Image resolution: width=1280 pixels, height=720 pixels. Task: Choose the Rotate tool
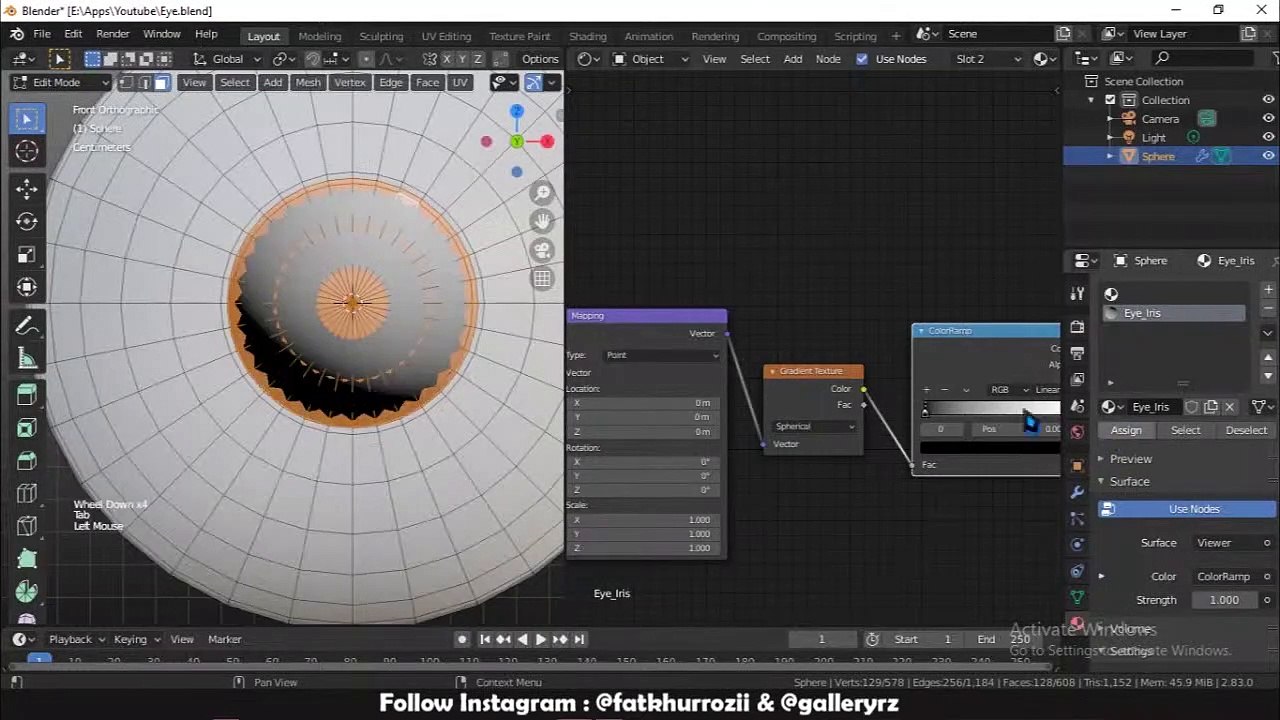tap(27, 221)
